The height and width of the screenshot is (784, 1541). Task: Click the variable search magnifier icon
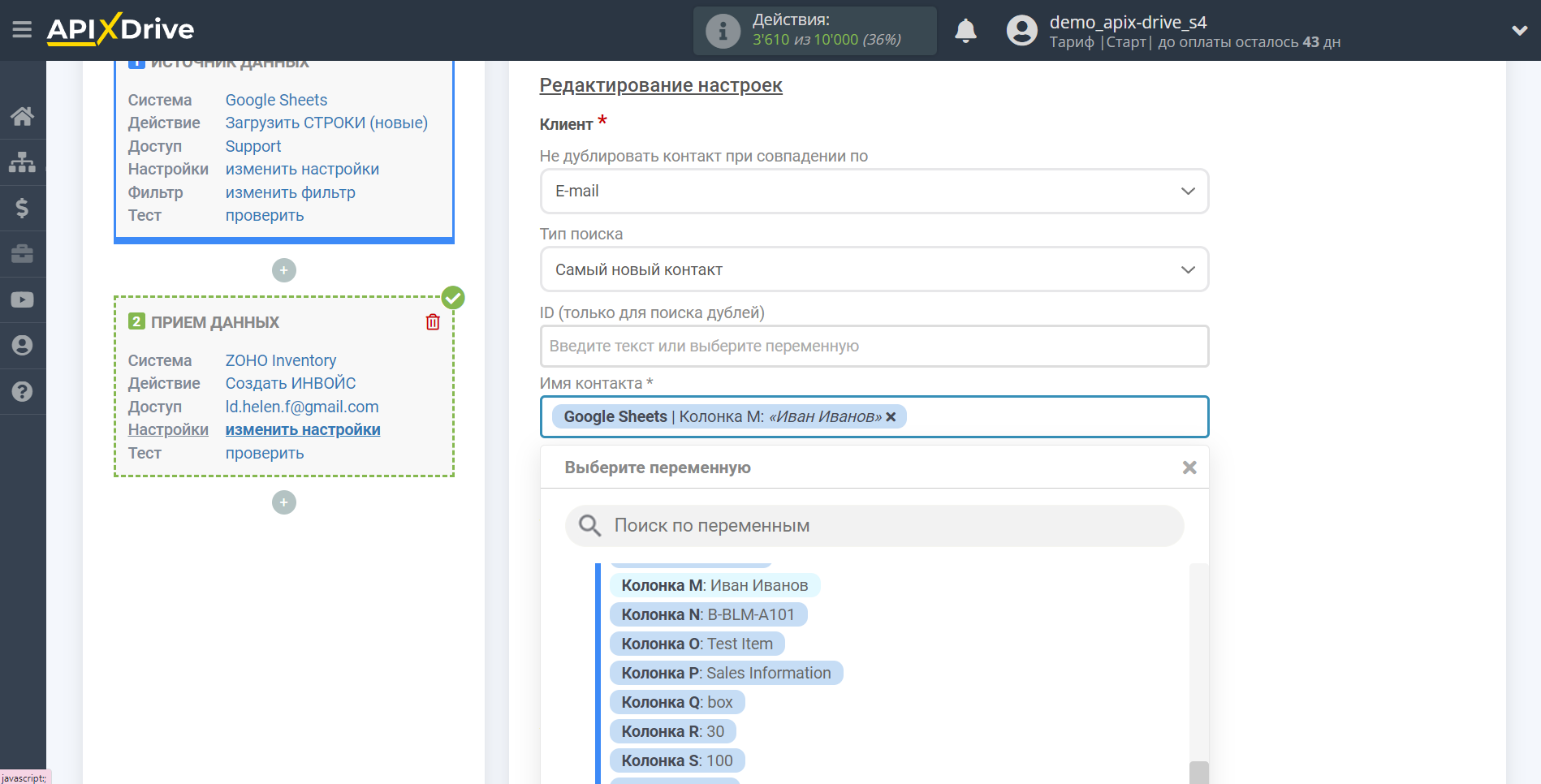click(x=589, y=526)
